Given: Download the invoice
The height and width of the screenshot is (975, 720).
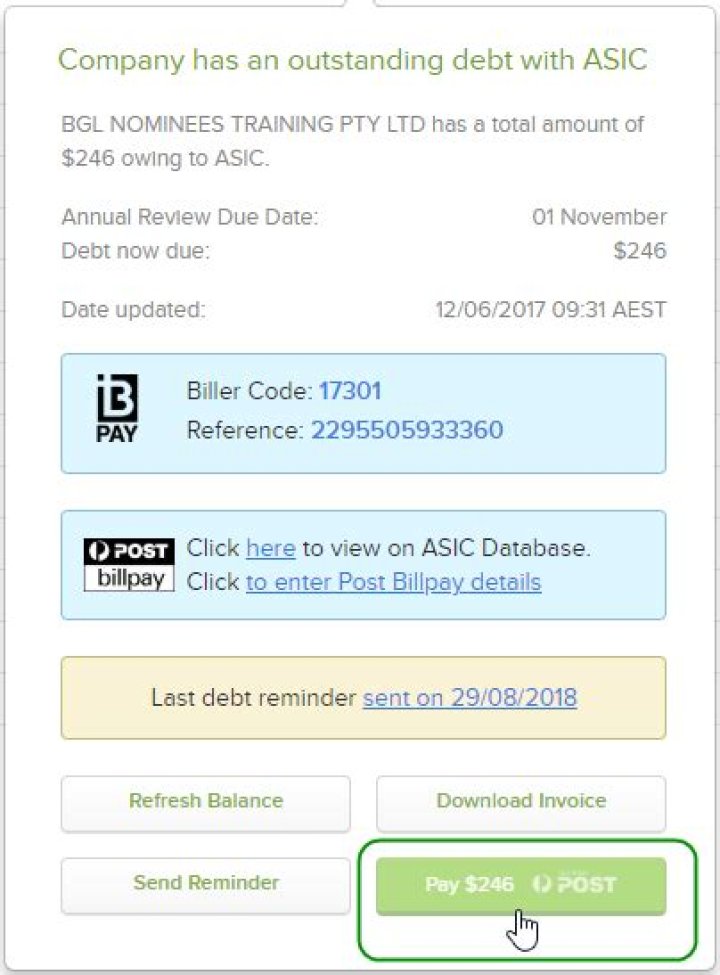Looking at the screenshot, I should pyautogui.click(x=520, y=801).
